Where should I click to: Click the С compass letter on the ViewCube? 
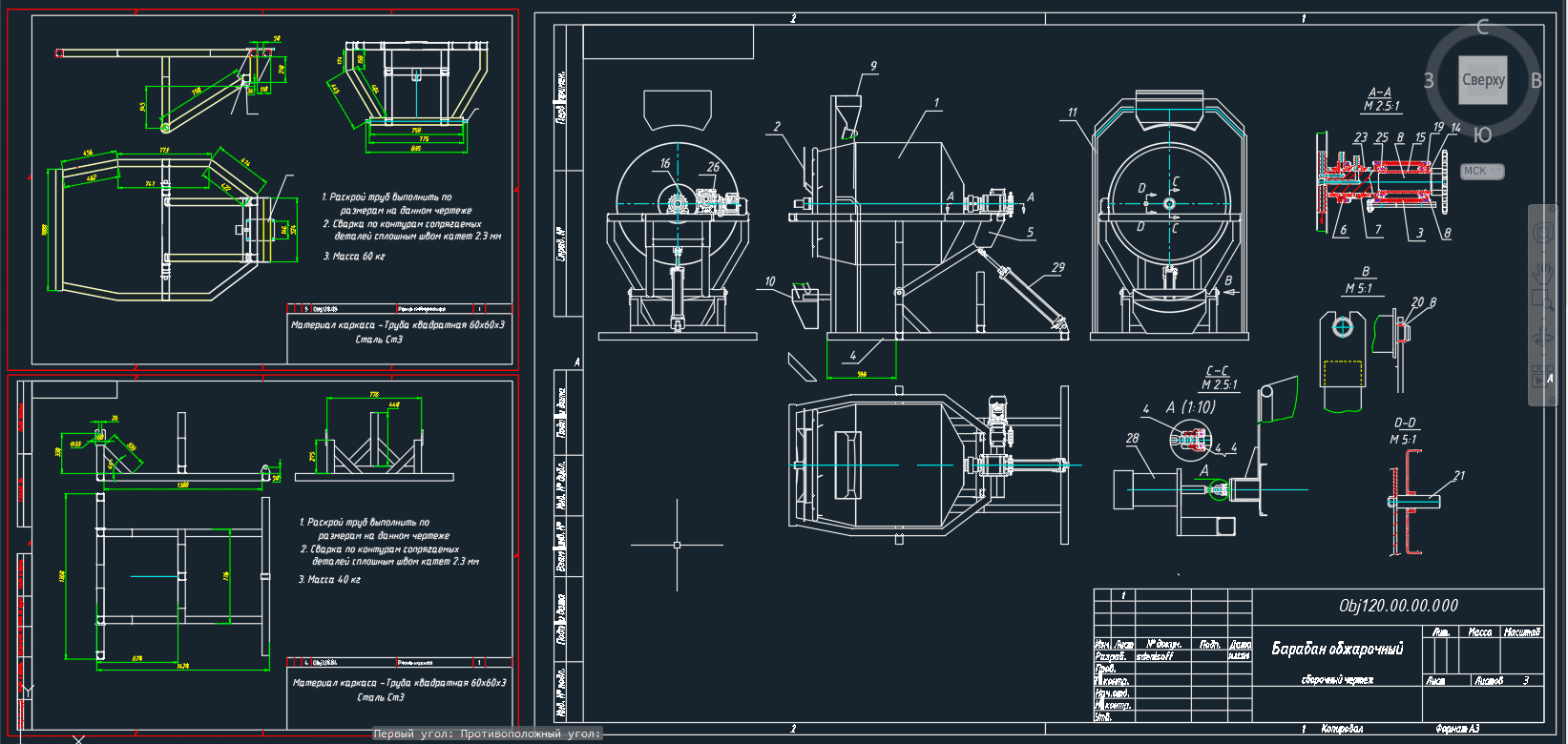1482,28
